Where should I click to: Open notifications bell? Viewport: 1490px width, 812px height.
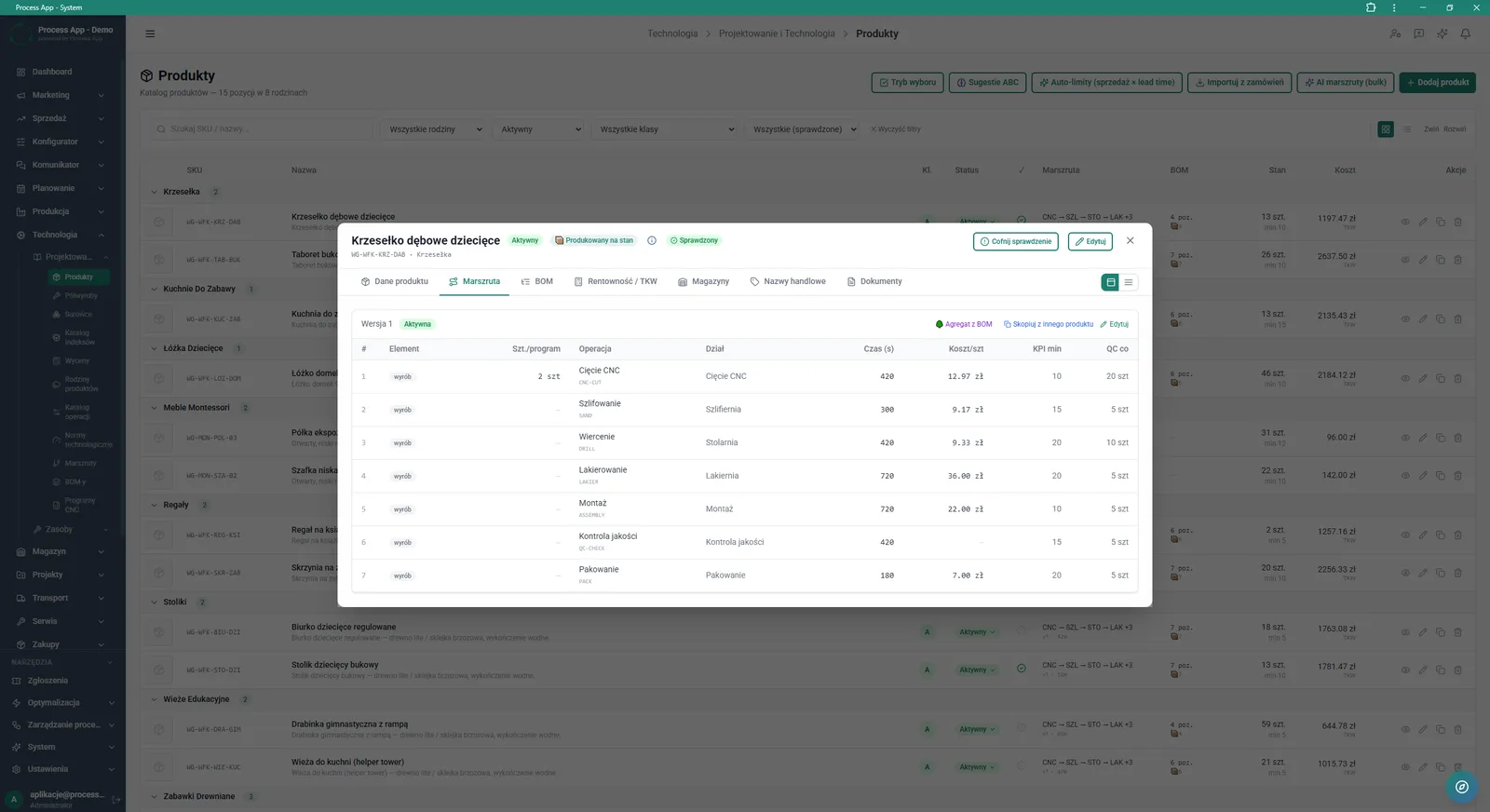coord(1465,34)
